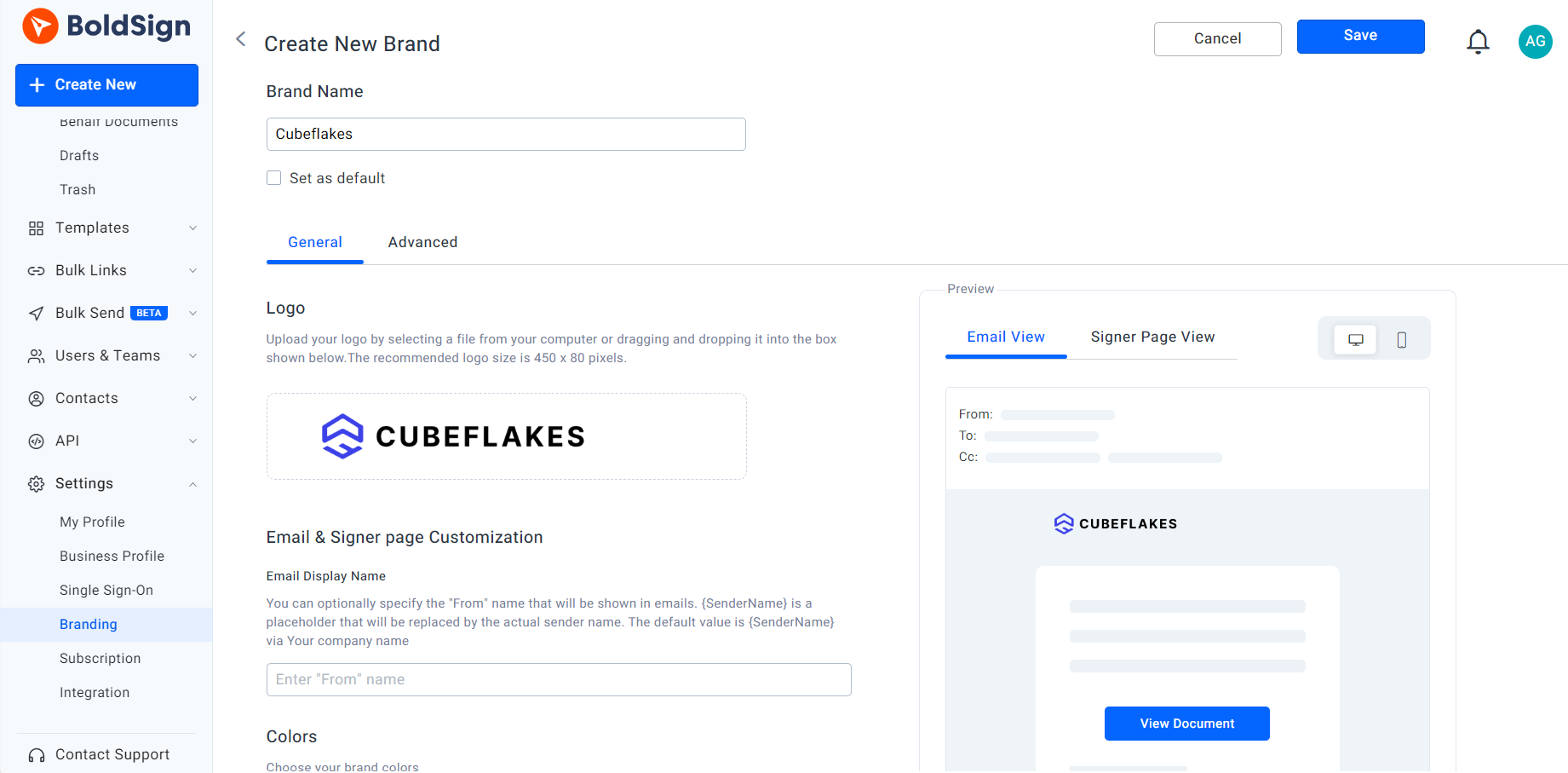Click the BoldSign logo

pos(106,26)
